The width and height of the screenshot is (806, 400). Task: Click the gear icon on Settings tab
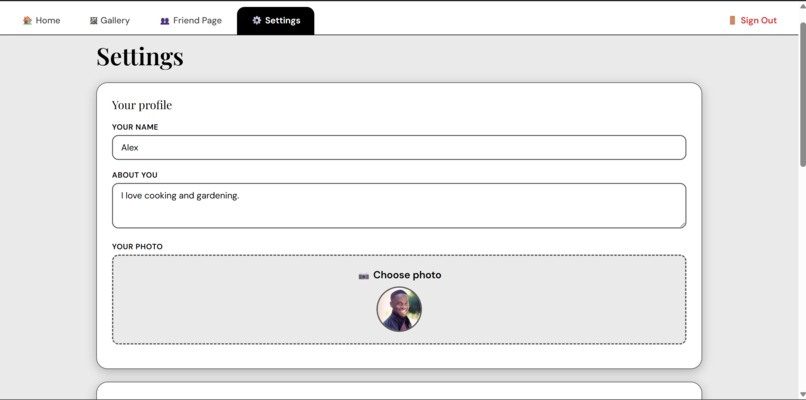click(x=257, y=21)
